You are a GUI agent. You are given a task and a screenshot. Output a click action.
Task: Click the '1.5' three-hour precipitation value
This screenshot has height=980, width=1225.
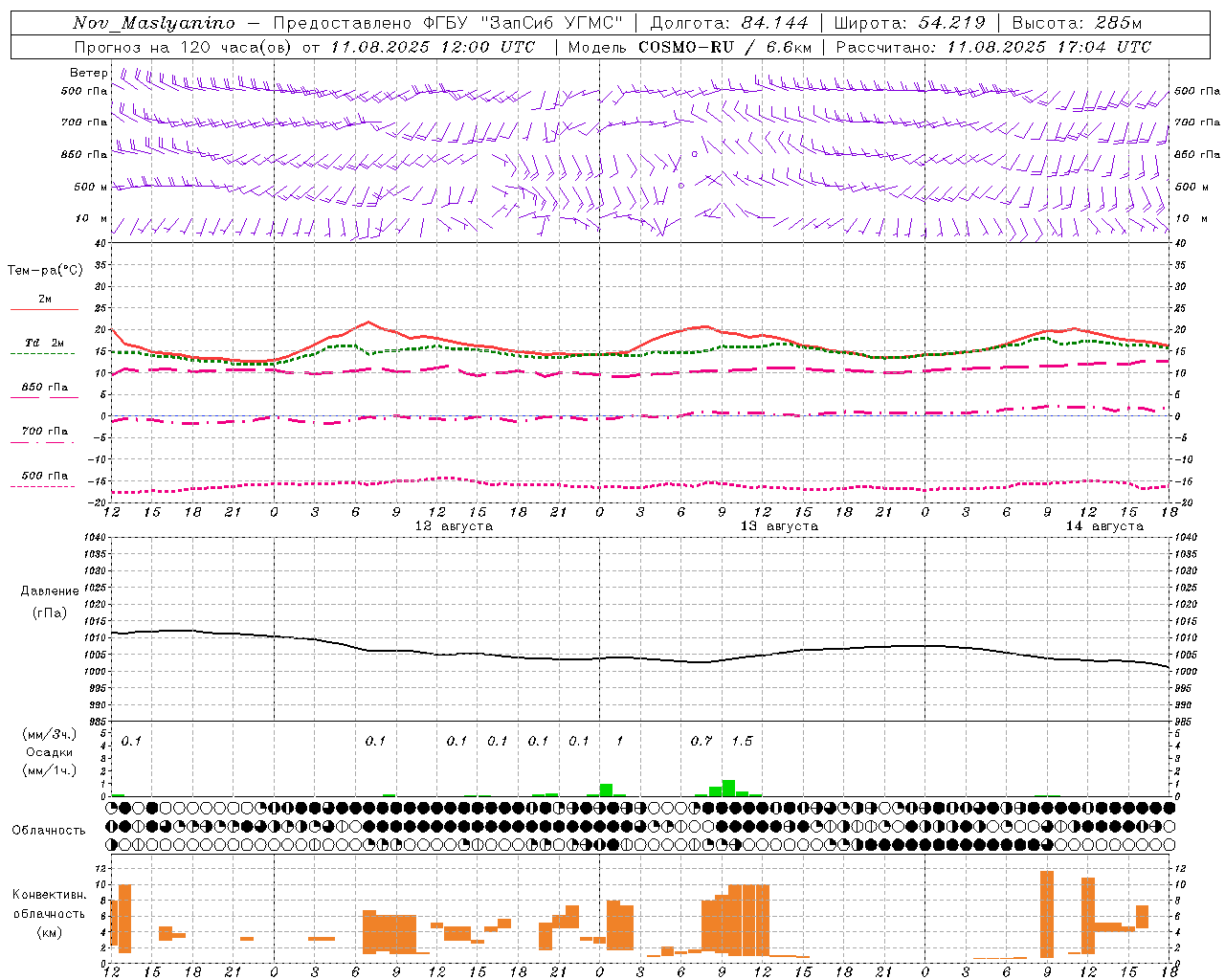pos(742,741)
